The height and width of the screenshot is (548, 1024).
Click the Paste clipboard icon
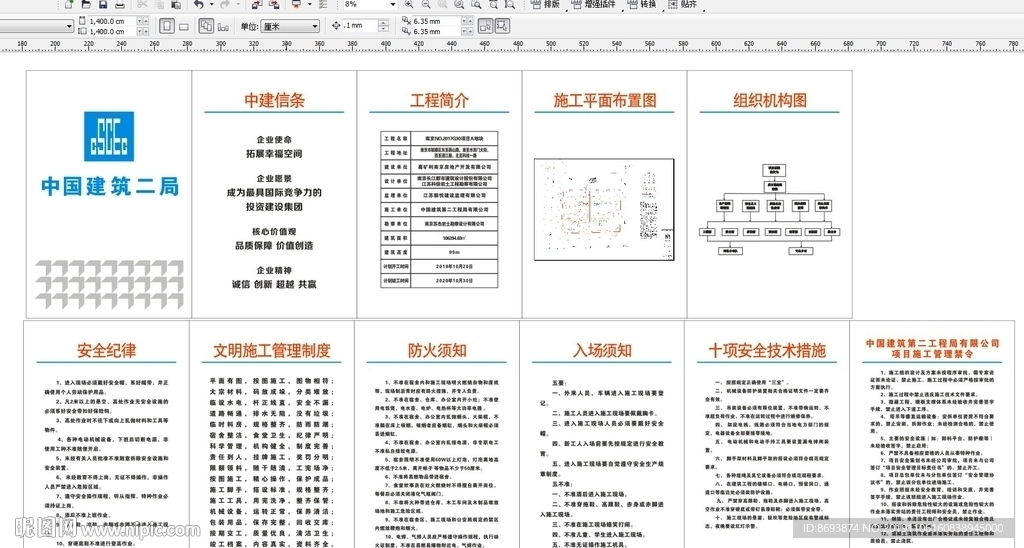[176, 5]
